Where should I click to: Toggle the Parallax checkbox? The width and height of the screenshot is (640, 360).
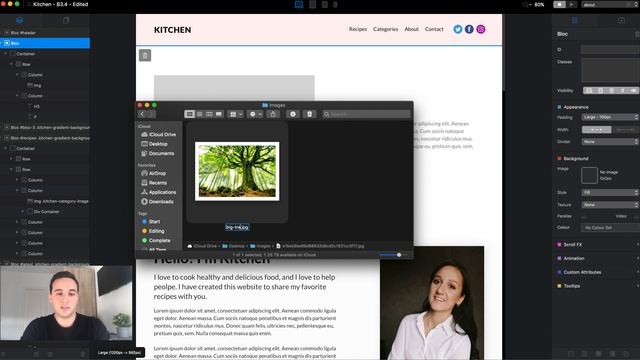tap(584, 216)
